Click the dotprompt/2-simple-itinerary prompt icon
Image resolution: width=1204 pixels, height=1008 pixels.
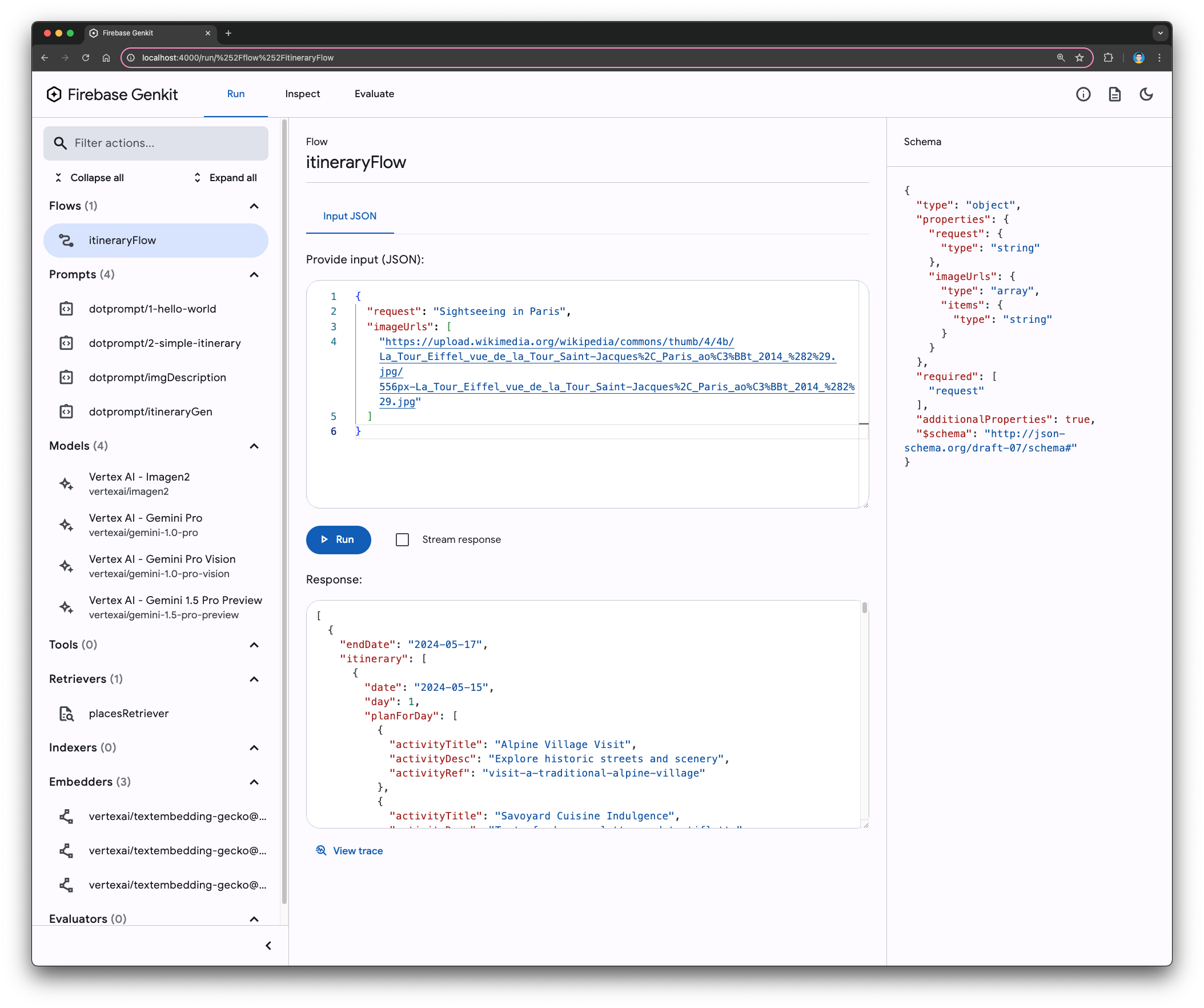(x=66, y=343)
